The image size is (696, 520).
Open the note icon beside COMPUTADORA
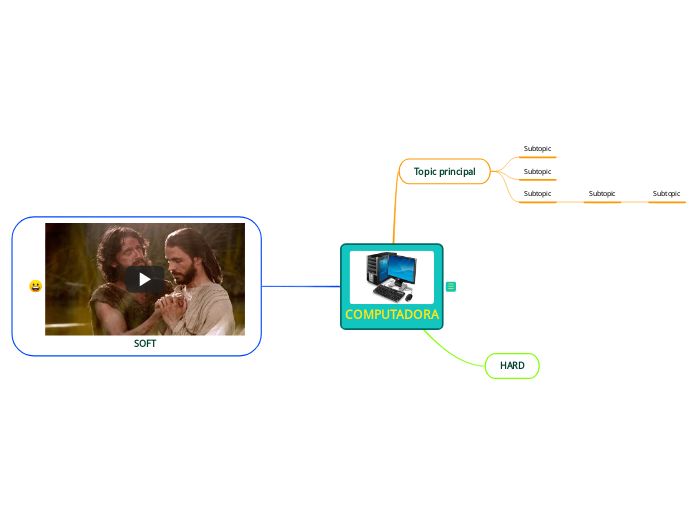(x=451, y=287)
